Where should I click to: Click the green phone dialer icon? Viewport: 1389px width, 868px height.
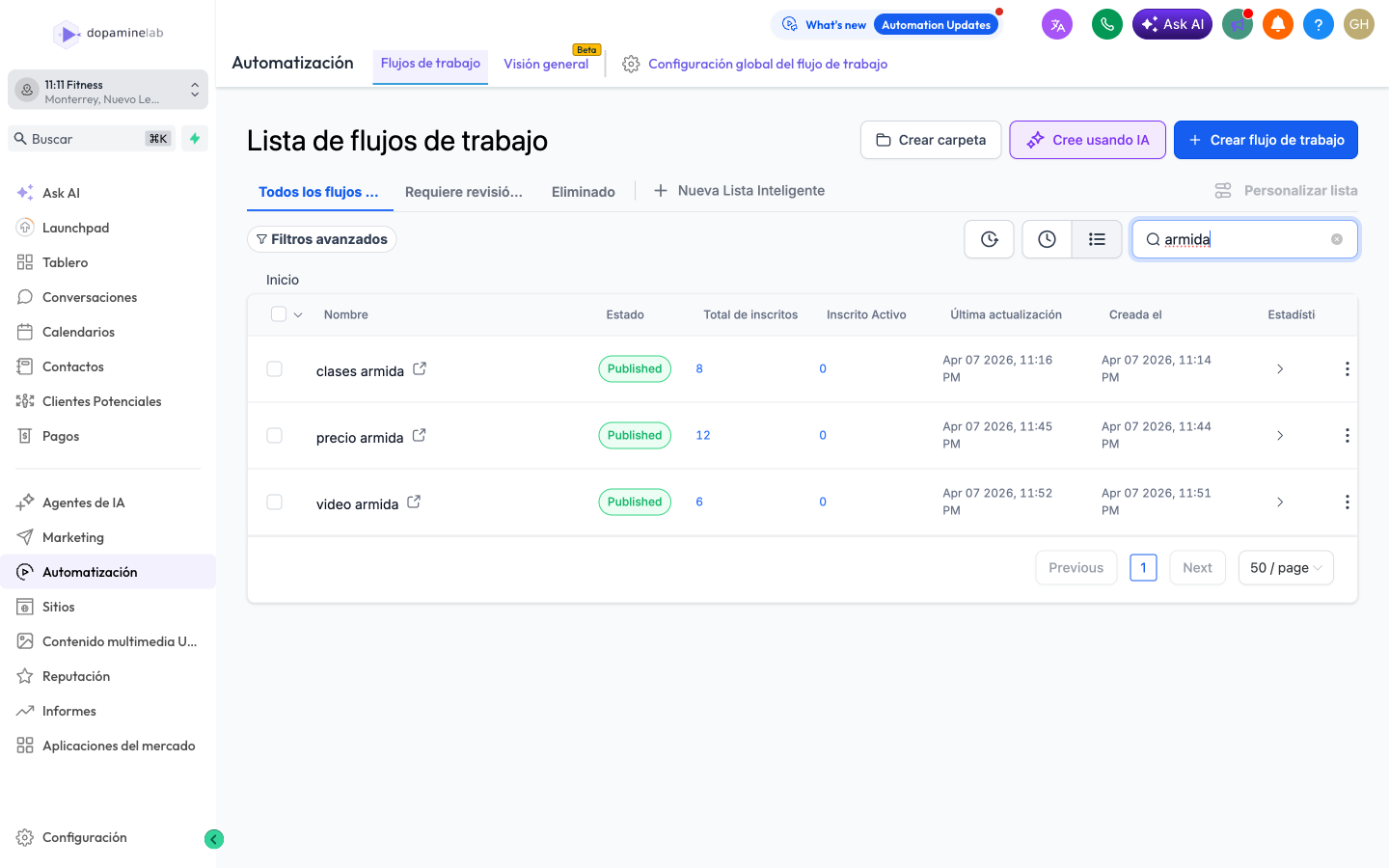[x=1107, y=25]
